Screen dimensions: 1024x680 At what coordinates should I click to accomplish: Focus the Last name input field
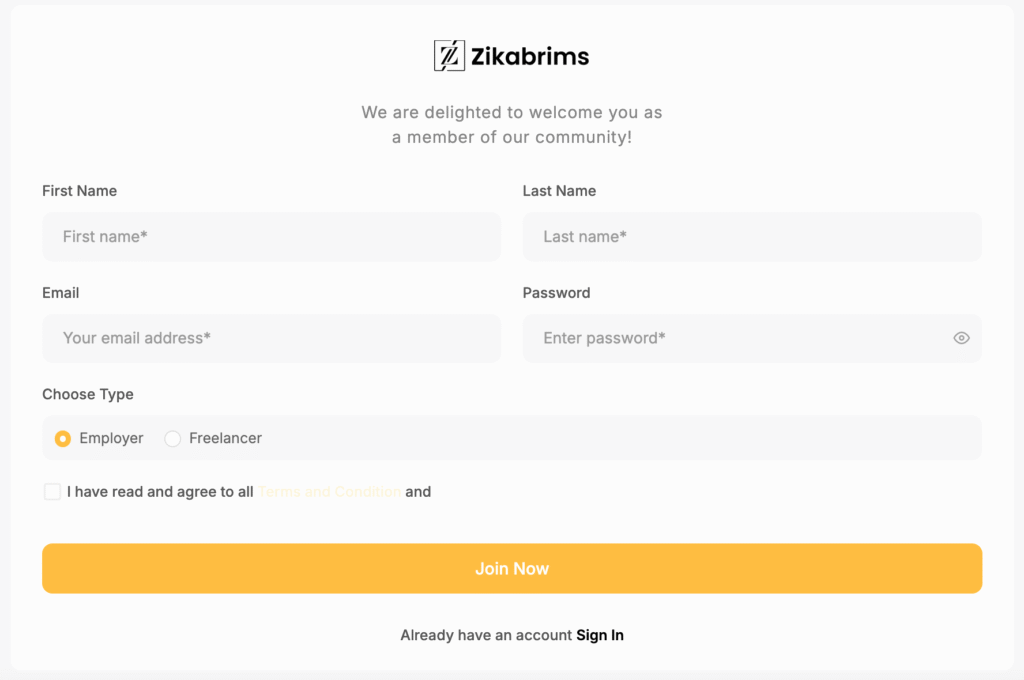752,236
